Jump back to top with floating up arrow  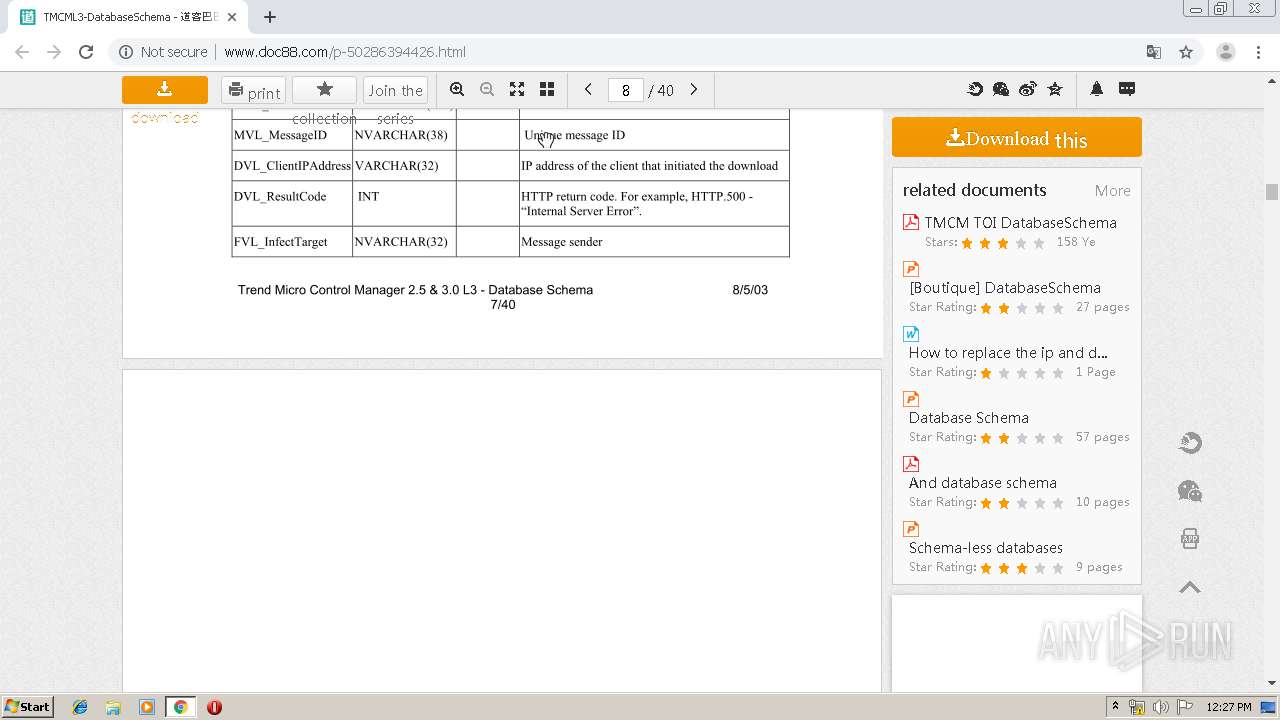(1190, 587)
